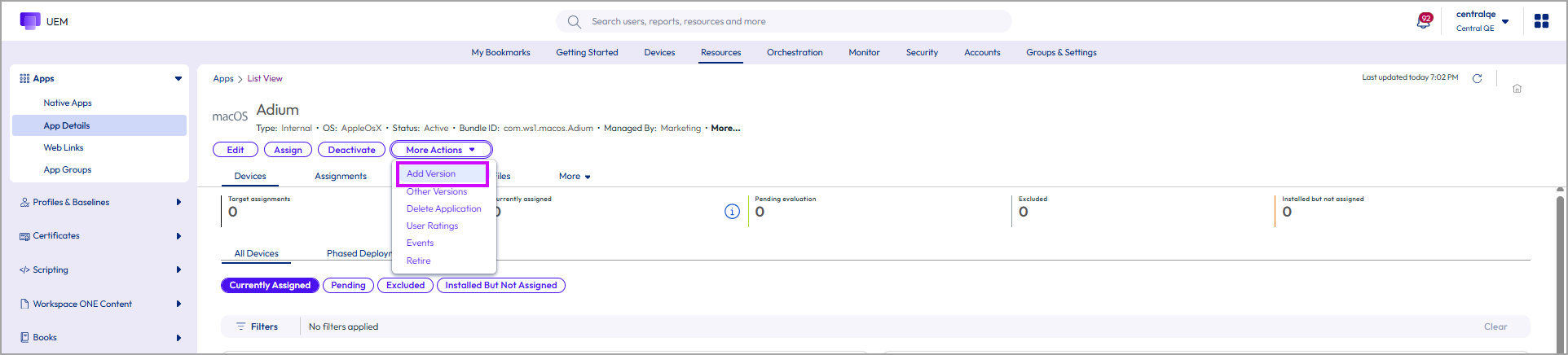This screenshot has width=1568, height=355.
Task: Click the Filters icon
Action: pos(240,327)
